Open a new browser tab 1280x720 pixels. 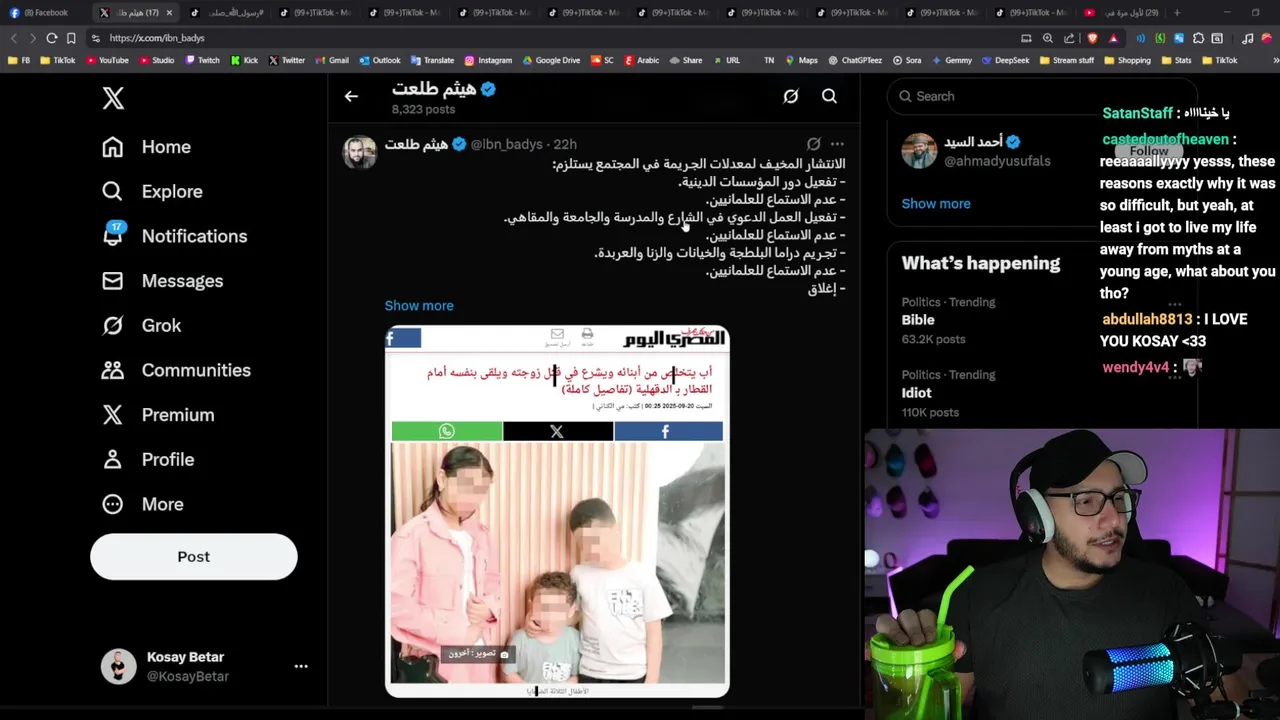click(1177, 12)
